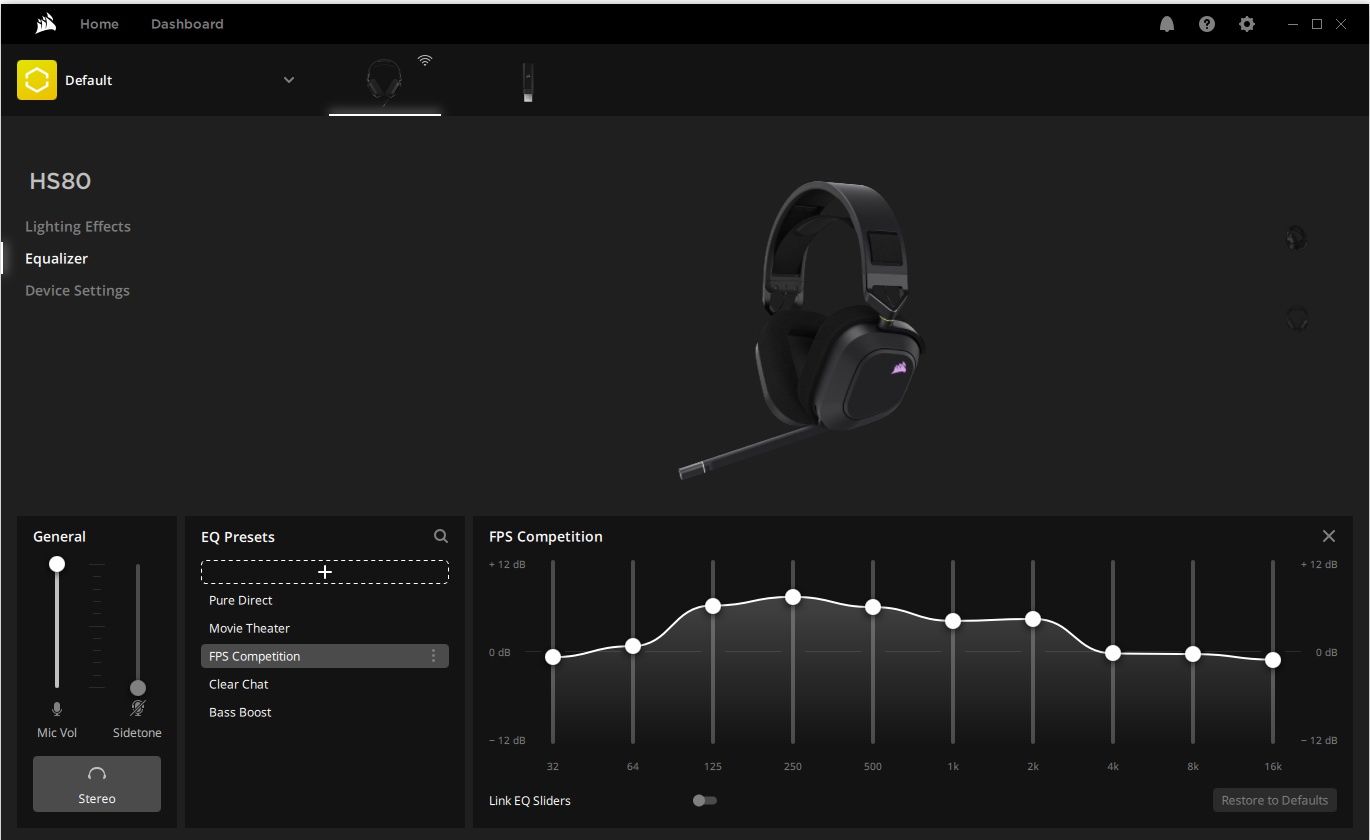The image size is (1370, 840).
Task: Click the Corsair sails logo
Action: (x=45, y=24)
